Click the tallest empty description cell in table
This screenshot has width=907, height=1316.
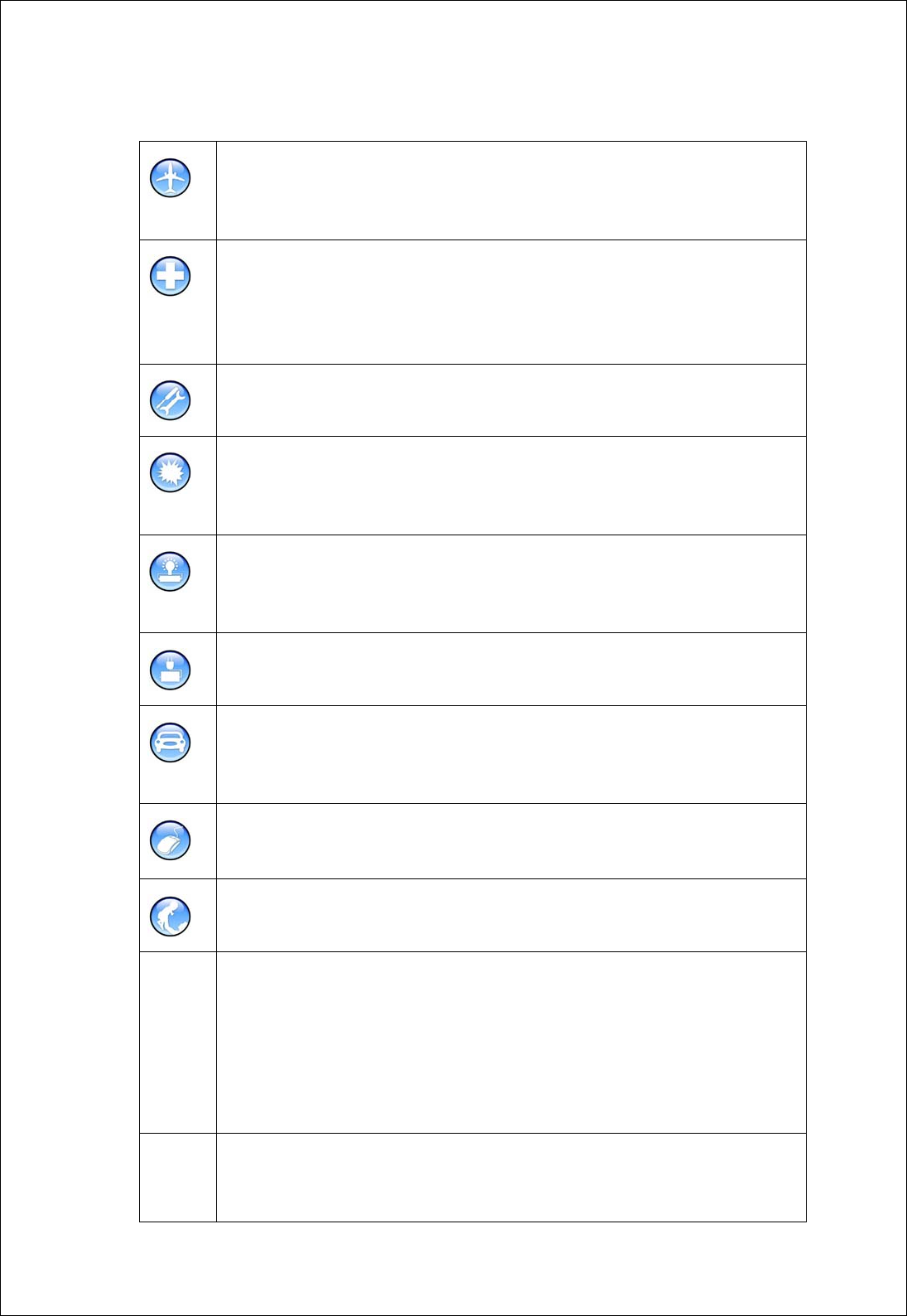(511, 1043)
